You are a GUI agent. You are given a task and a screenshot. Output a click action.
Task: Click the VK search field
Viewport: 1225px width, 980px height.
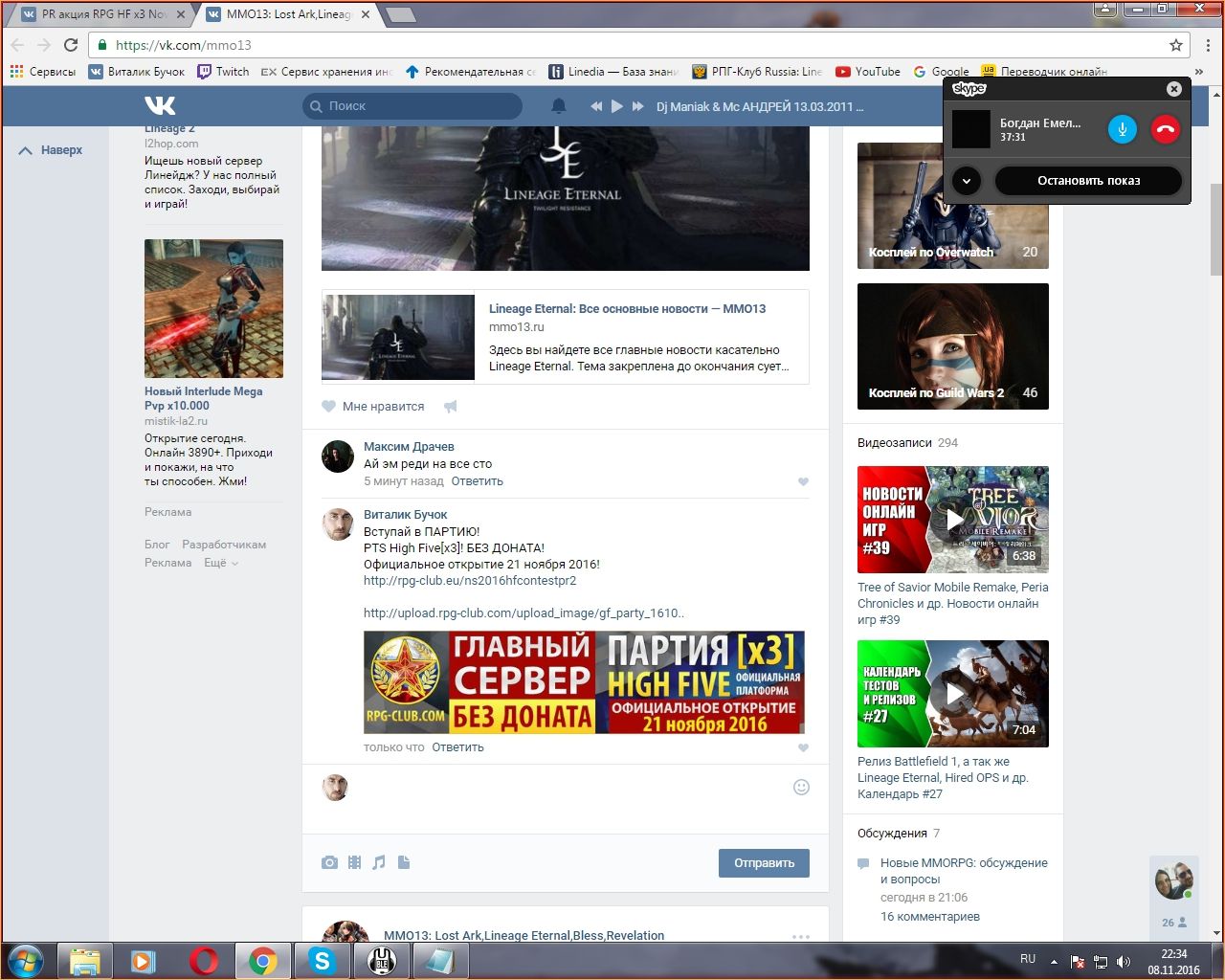(x=412, y=106)
